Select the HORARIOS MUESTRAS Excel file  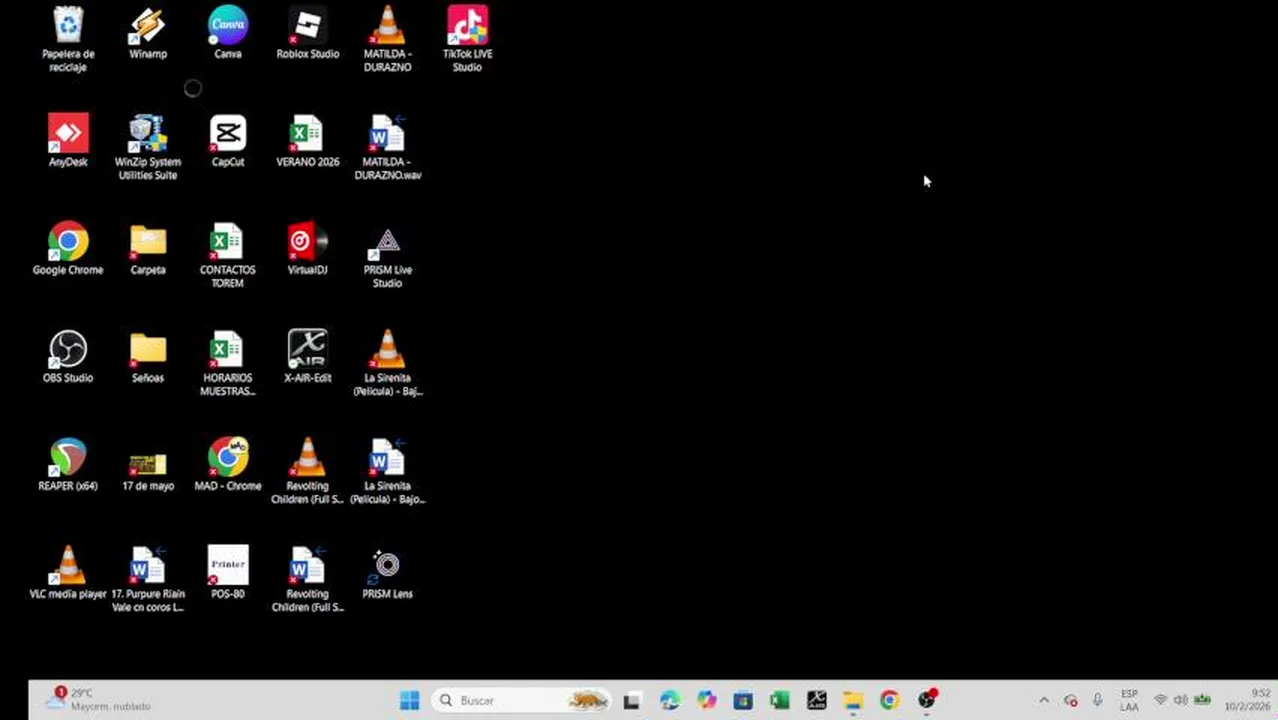228,363
